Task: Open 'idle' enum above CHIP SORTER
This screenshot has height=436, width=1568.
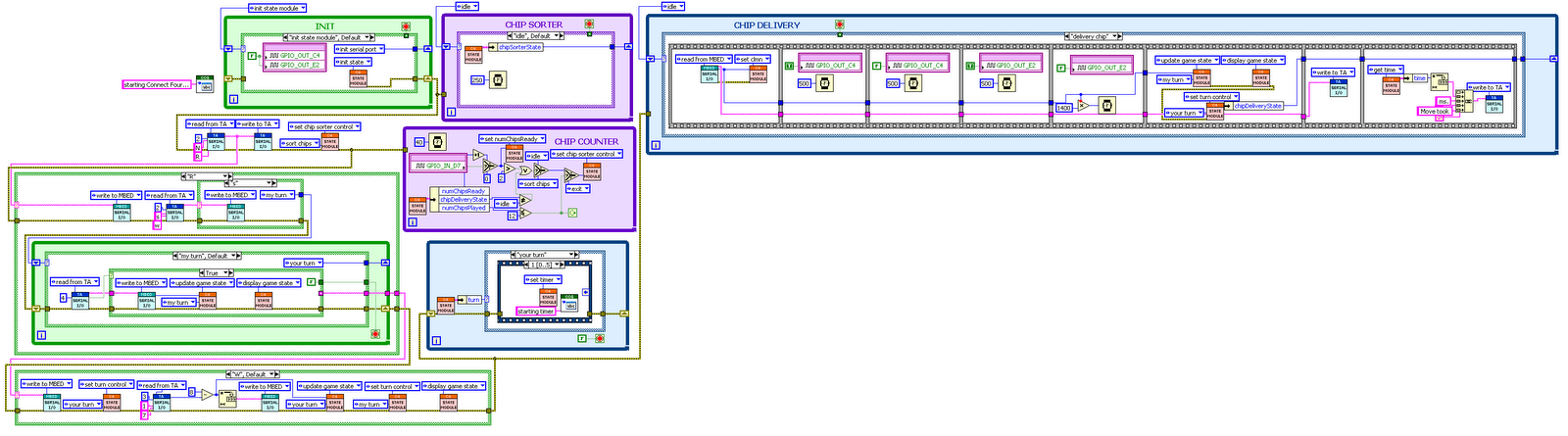Action: point(466,6)
